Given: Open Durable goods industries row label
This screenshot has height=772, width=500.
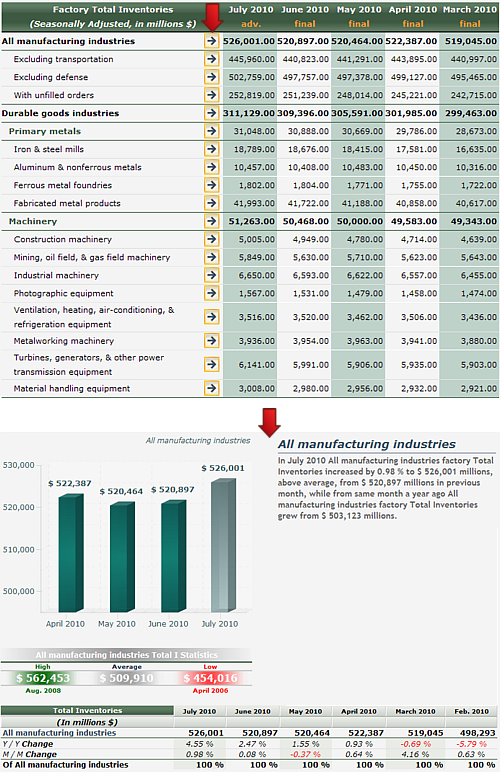Looking at the screenshot, I should click(x=61, y=113).
